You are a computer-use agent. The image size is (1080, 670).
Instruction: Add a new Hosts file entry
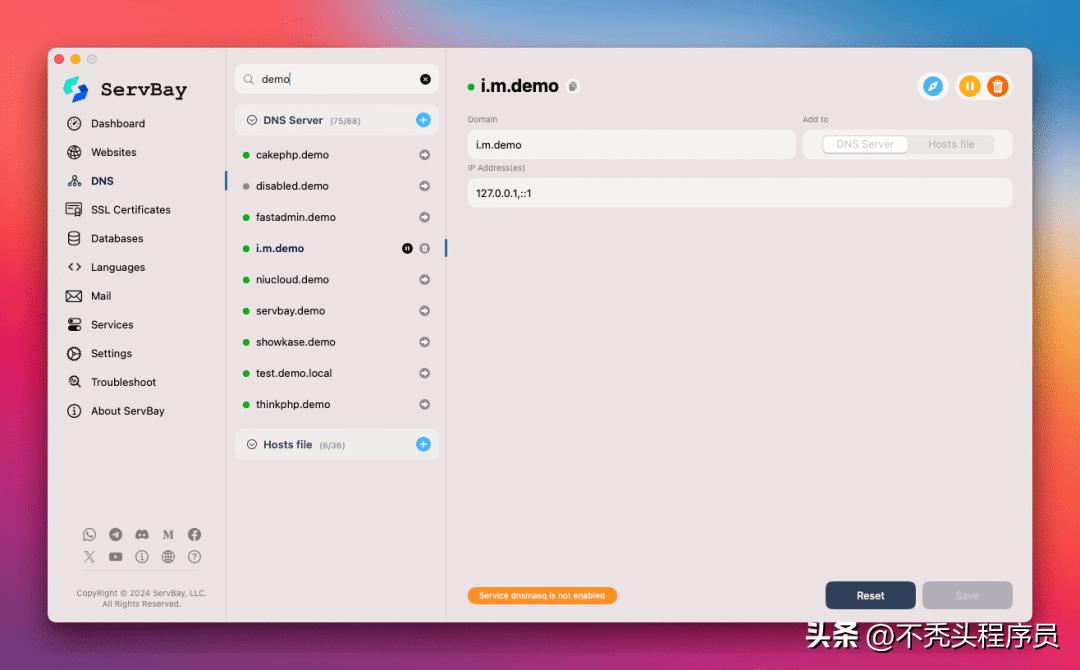pos(423,444)
